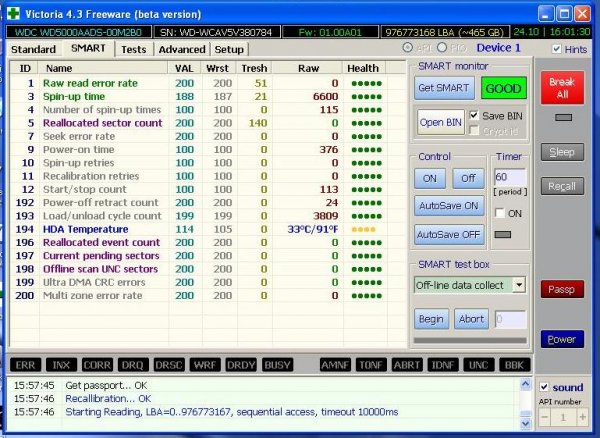
Task: Increase API number with plus button
Action: [582, 417]
